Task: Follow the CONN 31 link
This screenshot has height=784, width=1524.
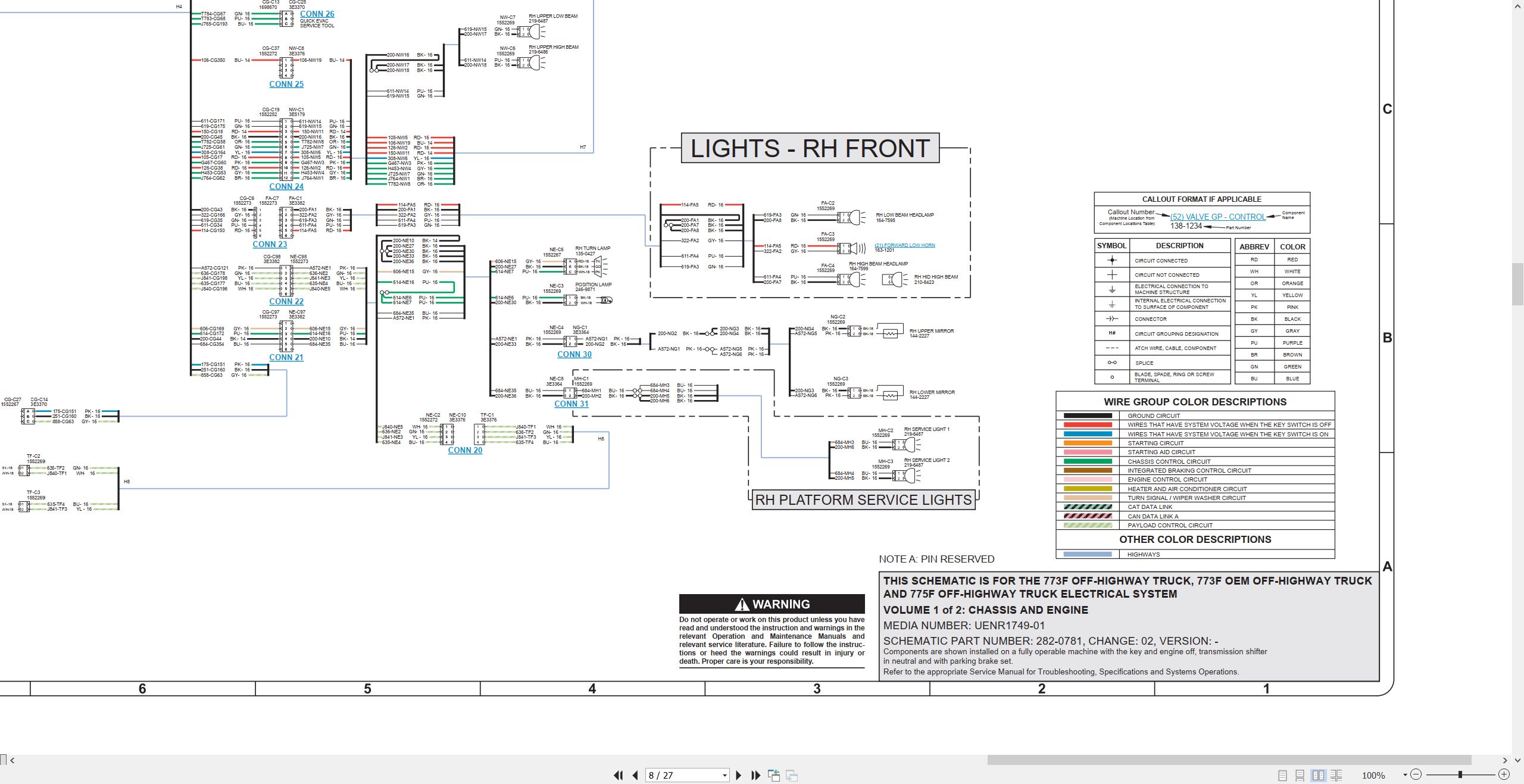Action: [571, 404]
